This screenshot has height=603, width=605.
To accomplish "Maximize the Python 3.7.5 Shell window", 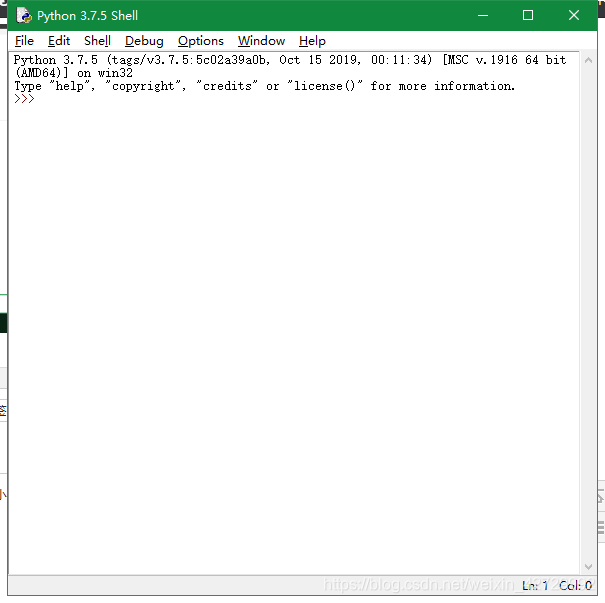I will (x=528, y=15).
